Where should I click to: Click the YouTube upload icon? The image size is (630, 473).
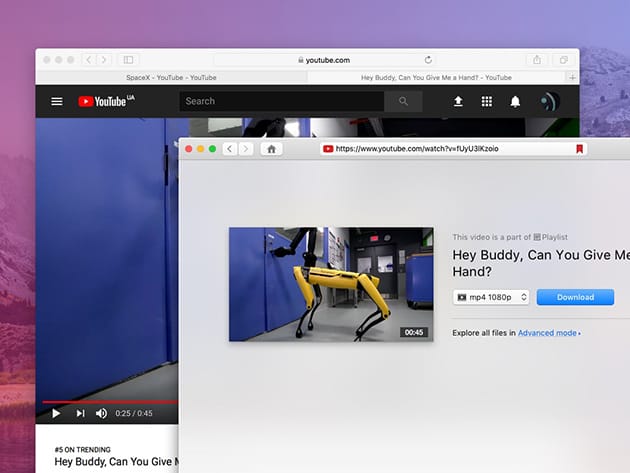tap(458, 101)
